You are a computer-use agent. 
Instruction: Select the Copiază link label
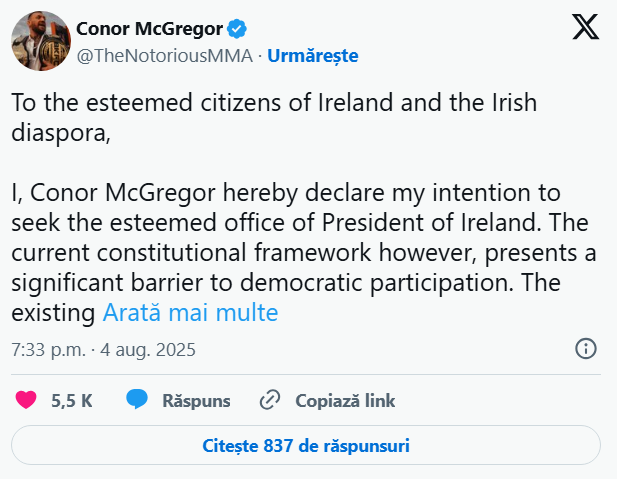pos(345,400)
